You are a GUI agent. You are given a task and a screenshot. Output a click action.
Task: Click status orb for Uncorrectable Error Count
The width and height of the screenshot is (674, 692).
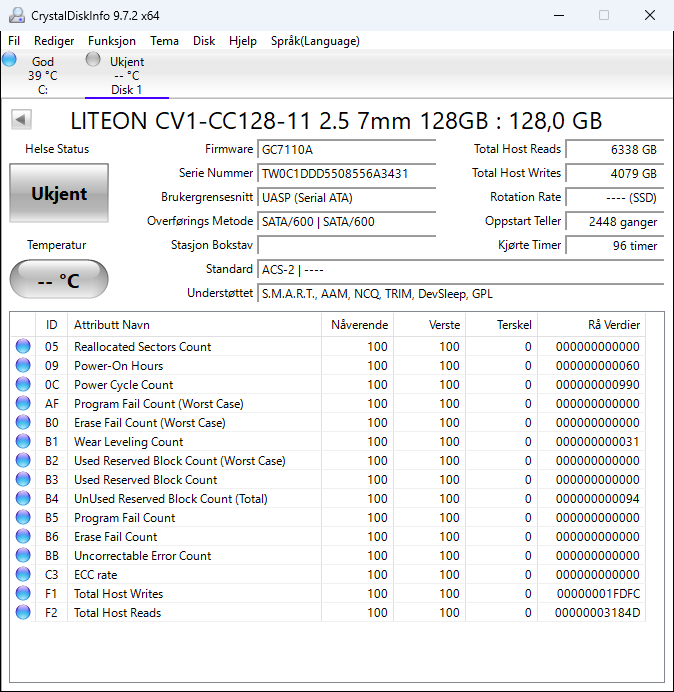point(23,555)
